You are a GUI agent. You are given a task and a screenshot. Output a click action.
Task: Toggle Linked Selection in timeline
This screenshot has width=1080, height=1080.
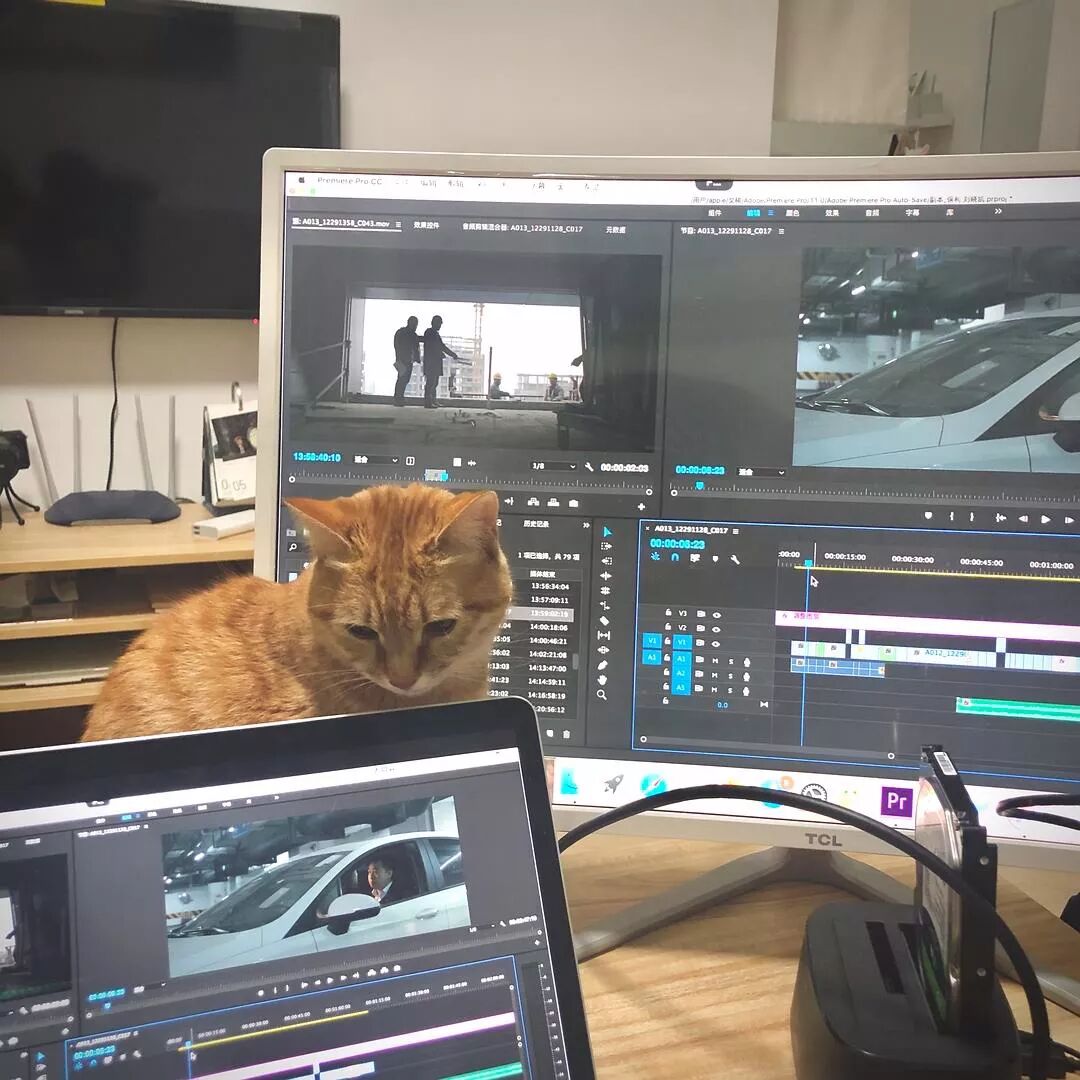click(695, 558)
